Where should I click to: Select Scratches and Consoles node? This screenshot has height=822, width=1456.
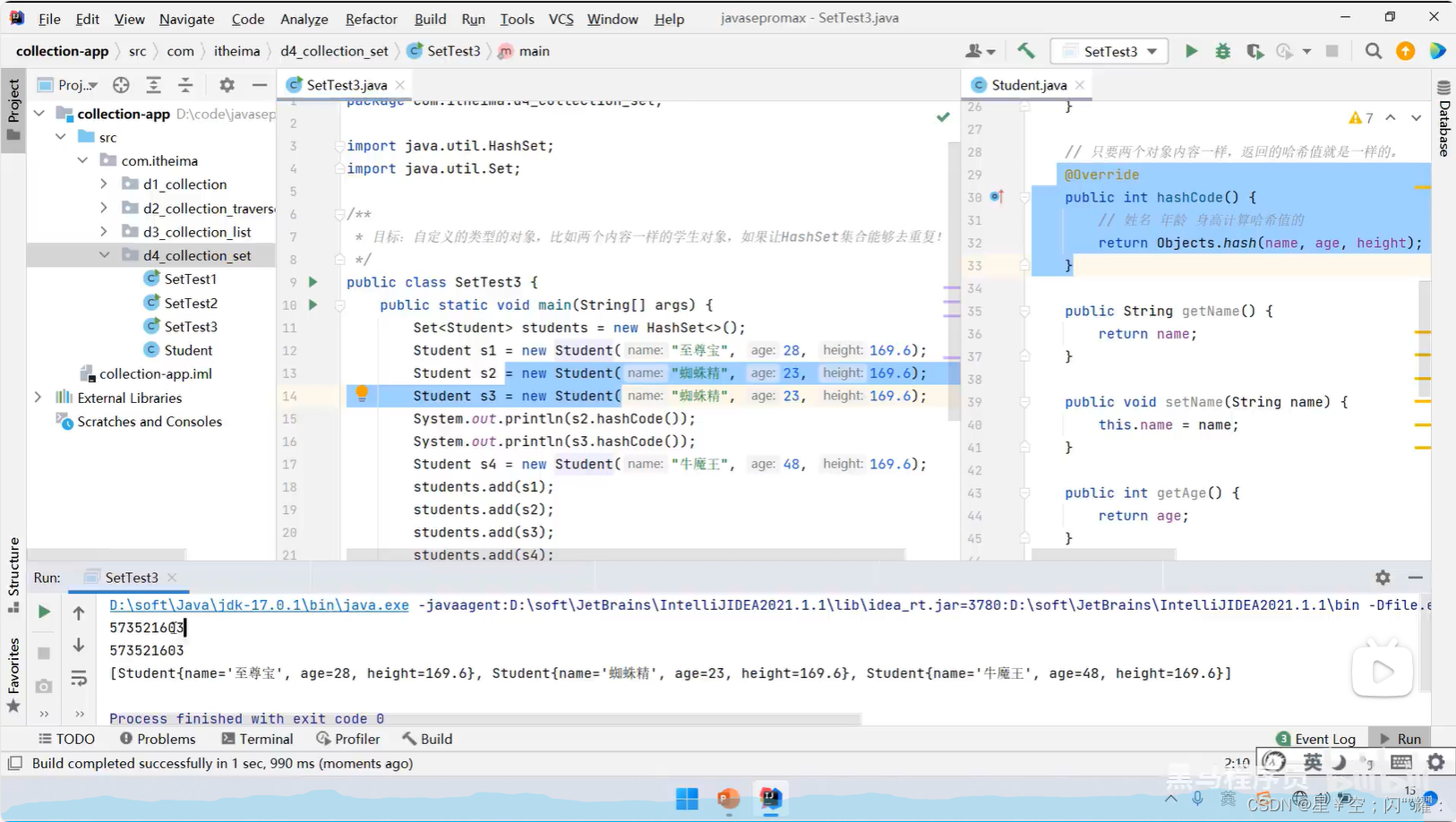[x=149, y=421]
